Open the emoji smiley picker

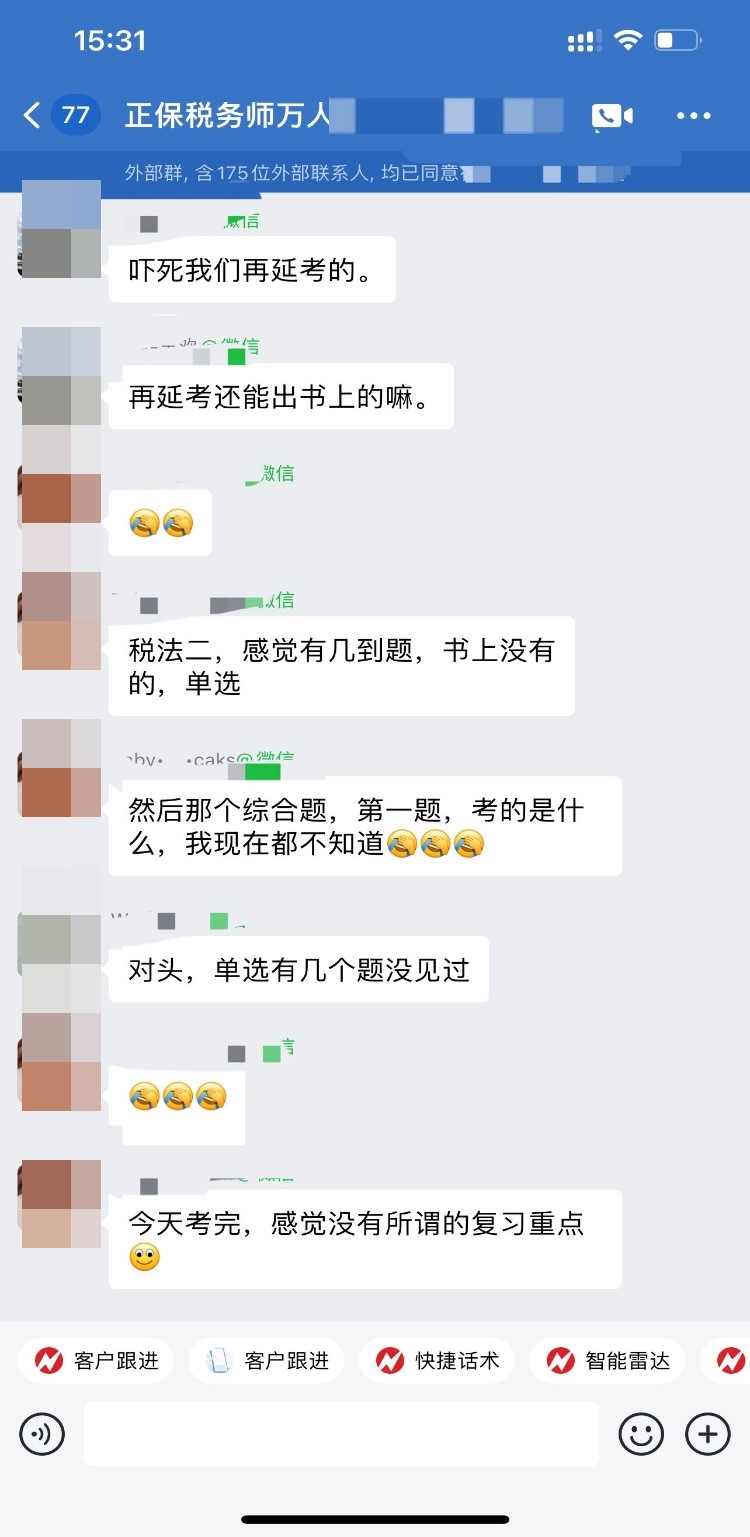pyautogui.click(x=641, y=1435)
